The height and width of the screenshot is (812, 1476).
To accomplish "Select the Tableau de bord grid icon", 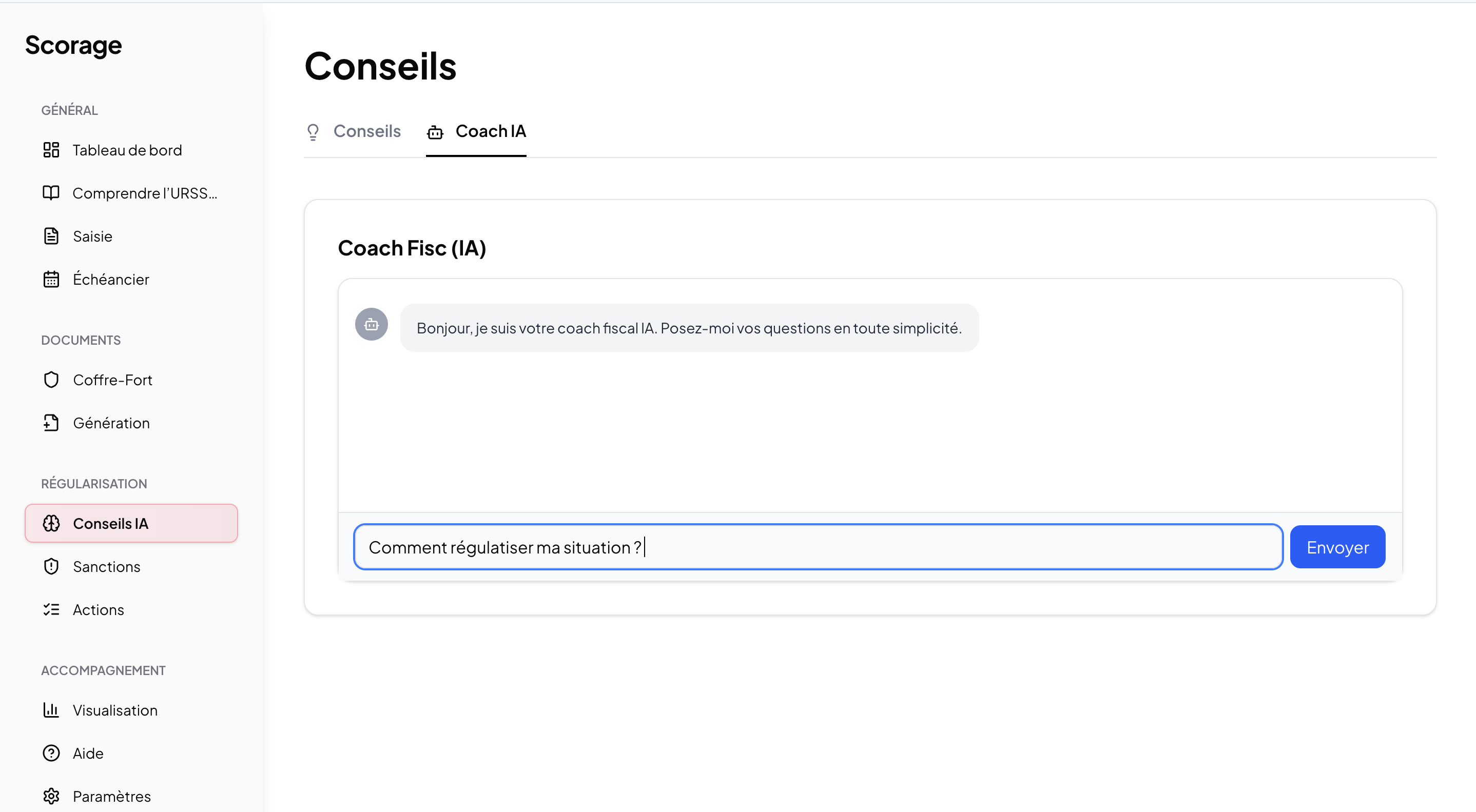I will 51,149.
